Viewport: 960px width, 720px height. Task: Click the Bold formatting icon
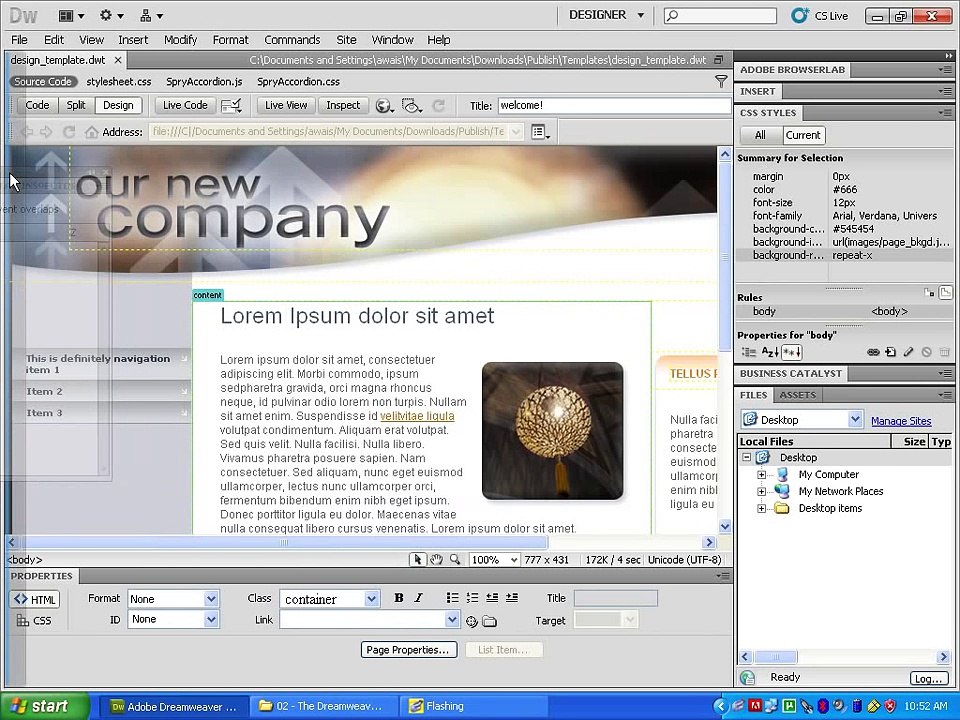pos(399,598)
